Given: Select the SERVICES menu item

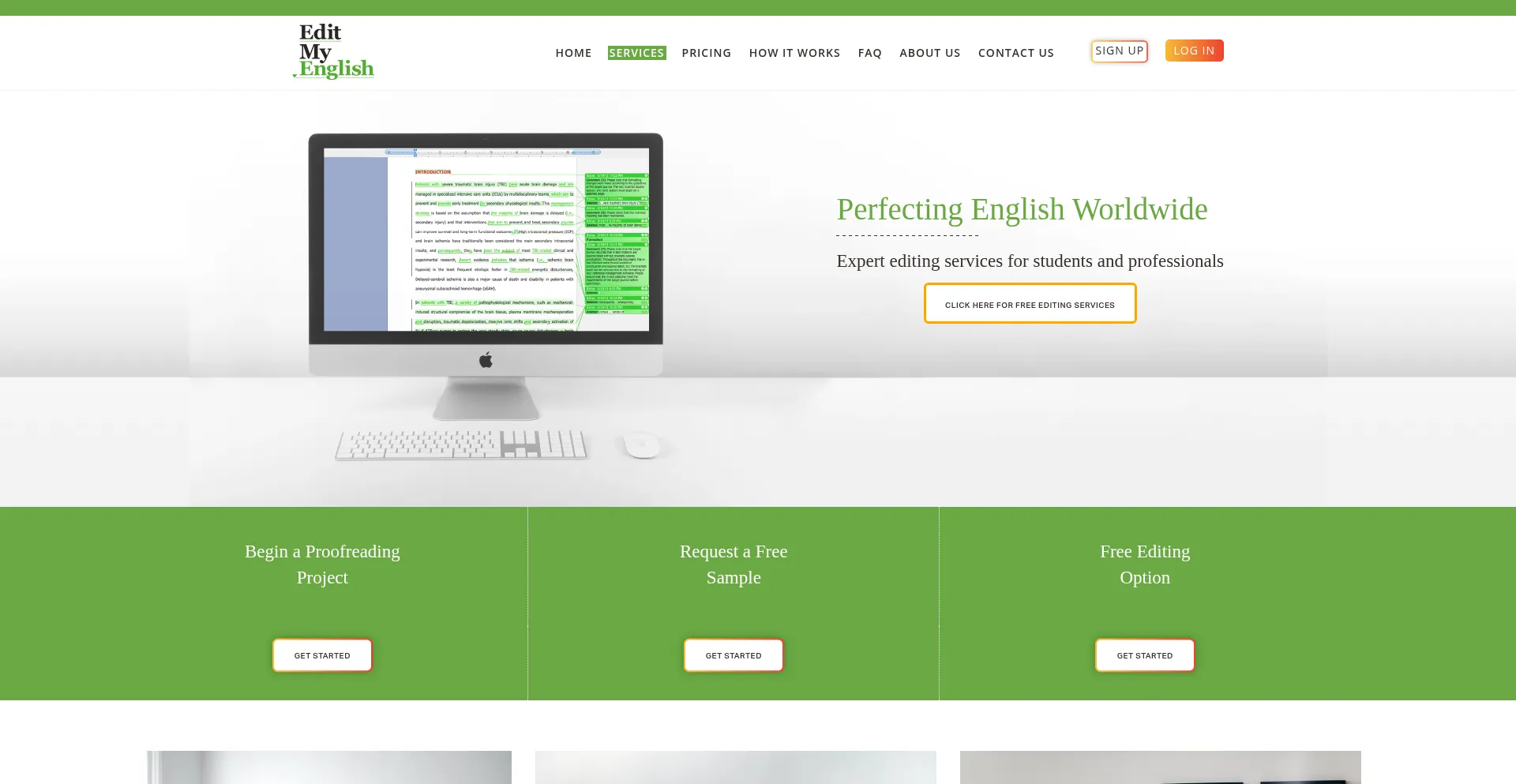Looking at the screenshot, I should 636,53.
